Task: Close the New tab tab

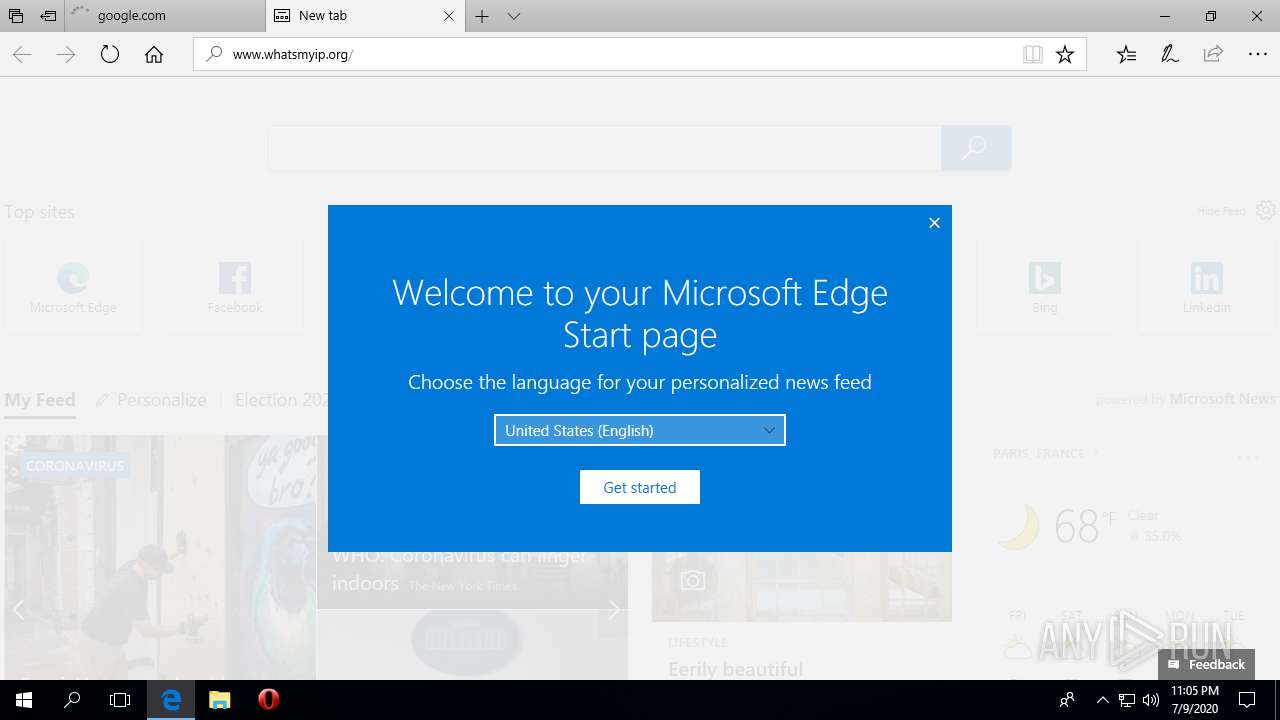Action: coord(449,16)
